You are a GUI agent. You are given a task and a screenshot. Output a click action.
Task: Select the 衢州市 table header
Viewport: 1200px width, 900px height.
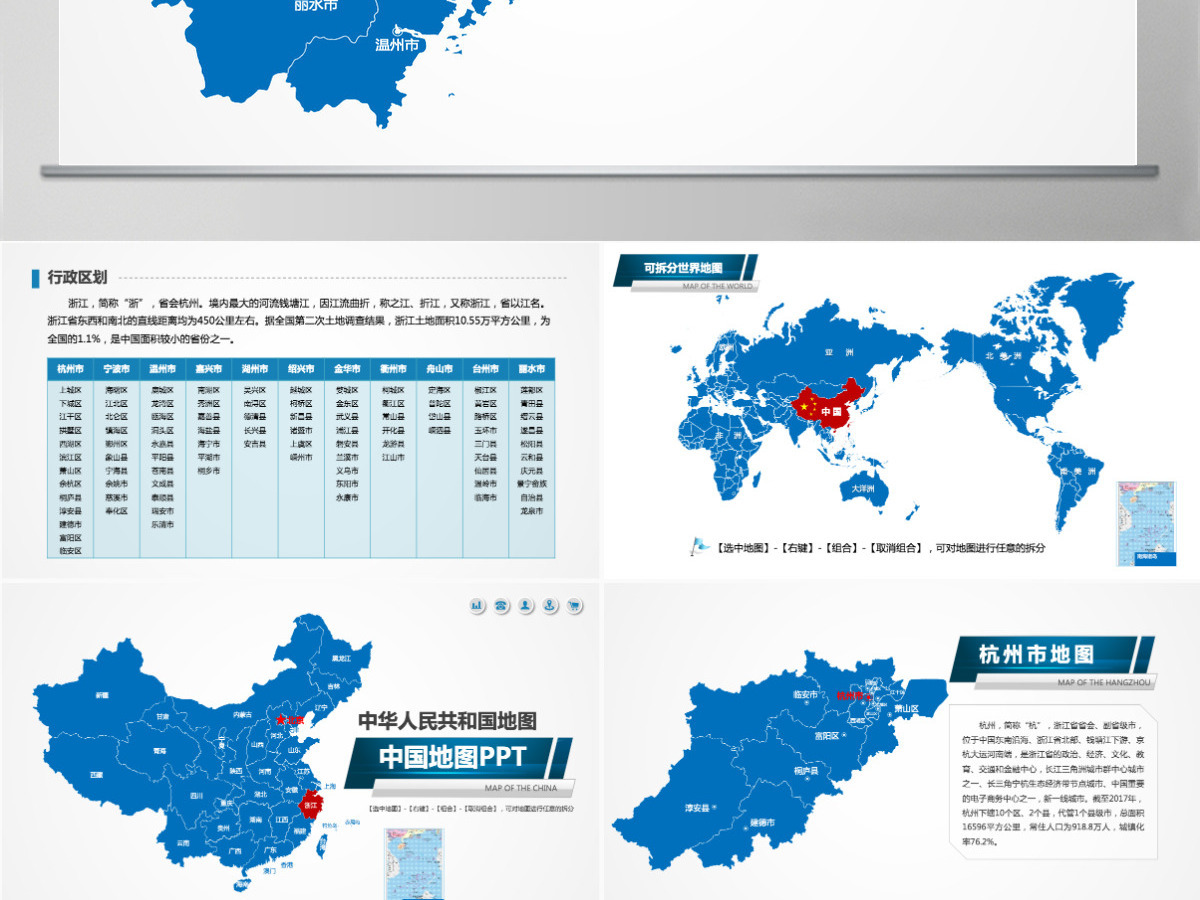click(x=393, y=368)
